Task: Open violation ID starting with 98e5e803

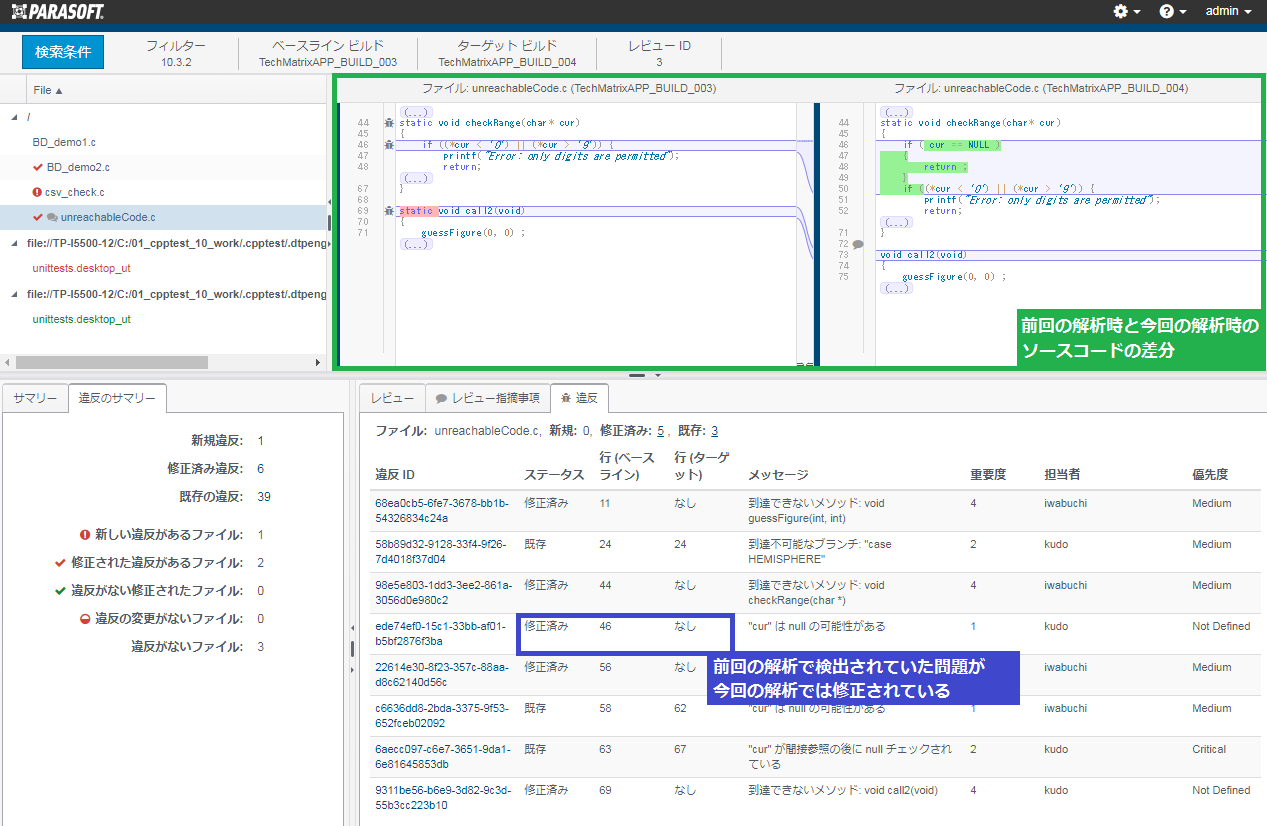Action: [443, 592]
